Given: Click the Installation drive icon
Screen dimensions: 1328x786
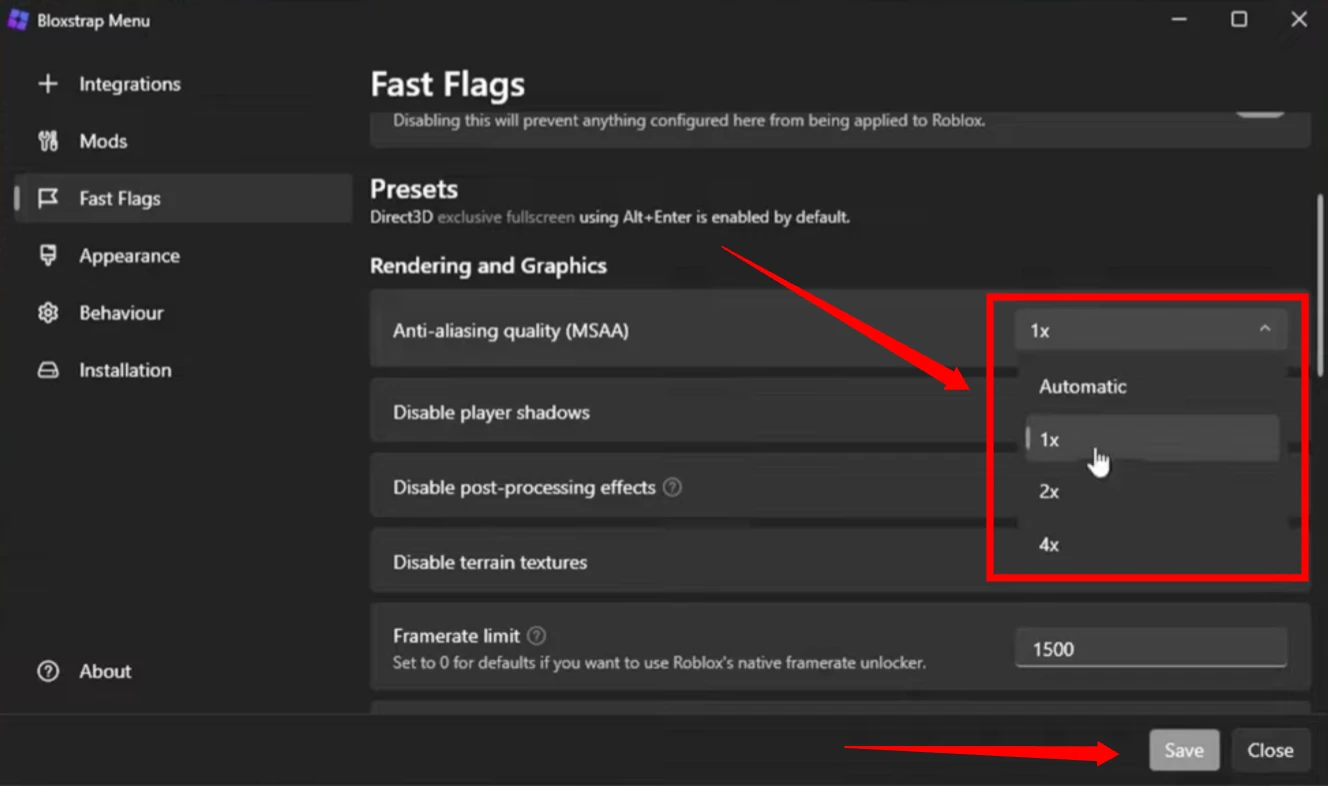Looking at the screenshot, I should point(47,370).
